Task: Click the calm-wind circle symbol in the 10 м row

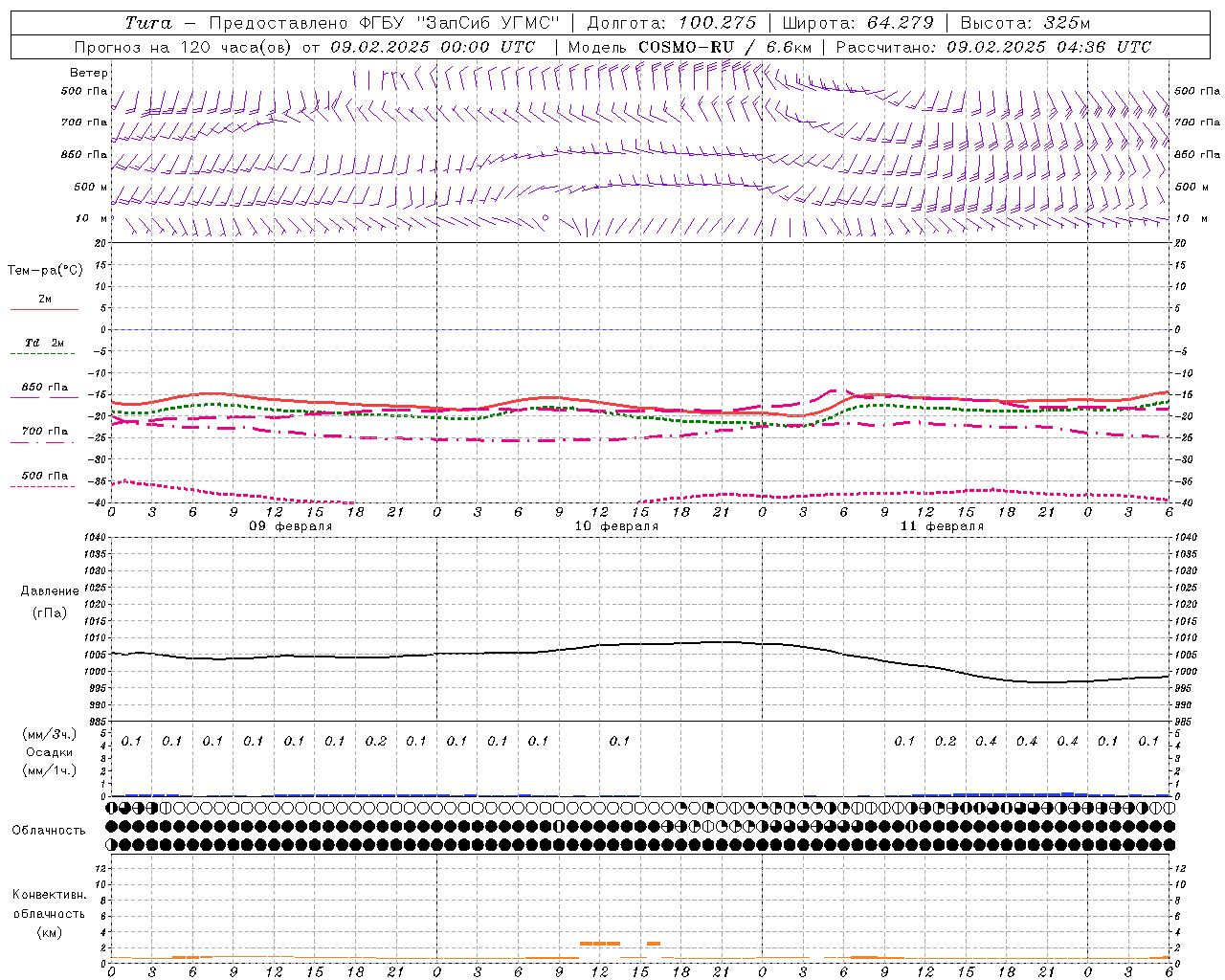Action: coord(546,218)
